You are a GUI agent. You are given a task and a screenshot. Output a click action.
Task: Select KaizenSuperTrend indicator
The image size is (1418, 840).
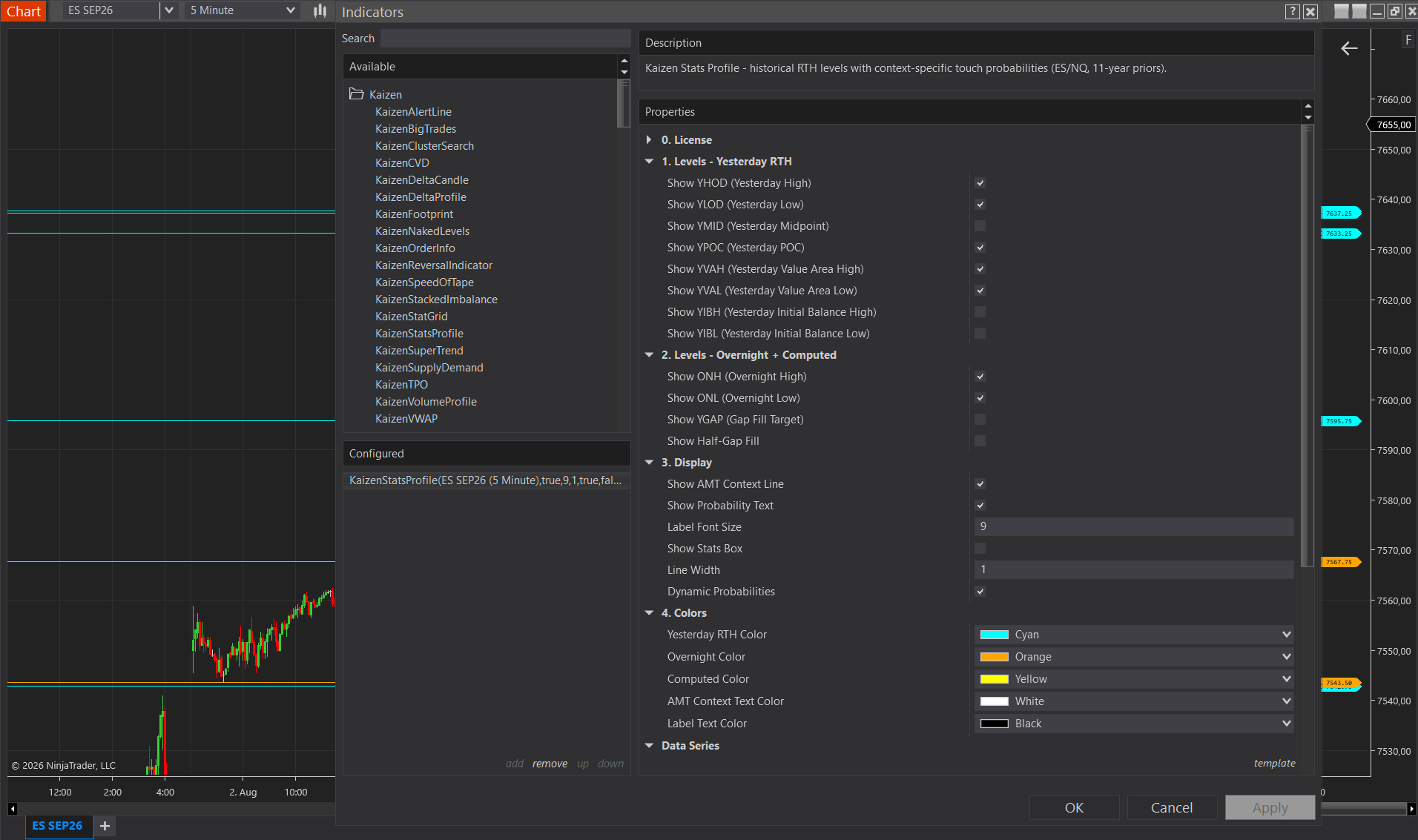click(419, 351)
